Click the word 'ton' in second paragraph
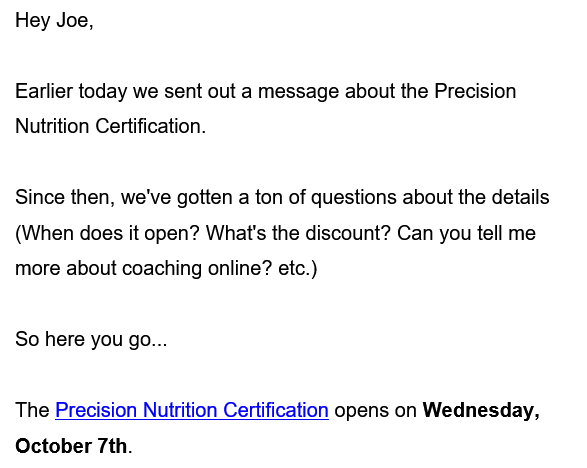This screenshot has width=587, height=468. tap(269, 198)
